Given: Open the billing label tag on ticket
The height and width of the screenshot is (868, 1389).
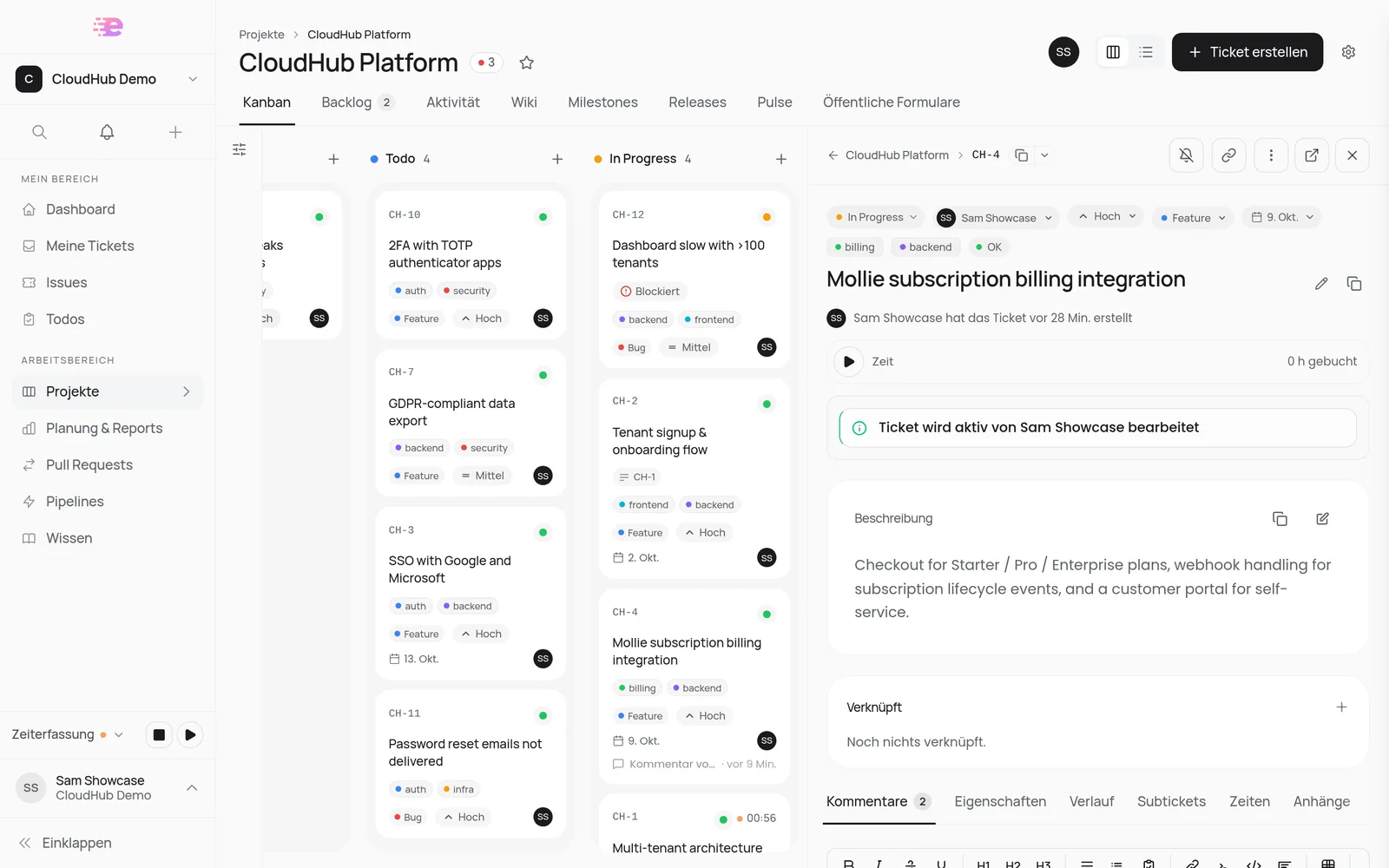Looking at the screenshot, I should coord(855,247).
